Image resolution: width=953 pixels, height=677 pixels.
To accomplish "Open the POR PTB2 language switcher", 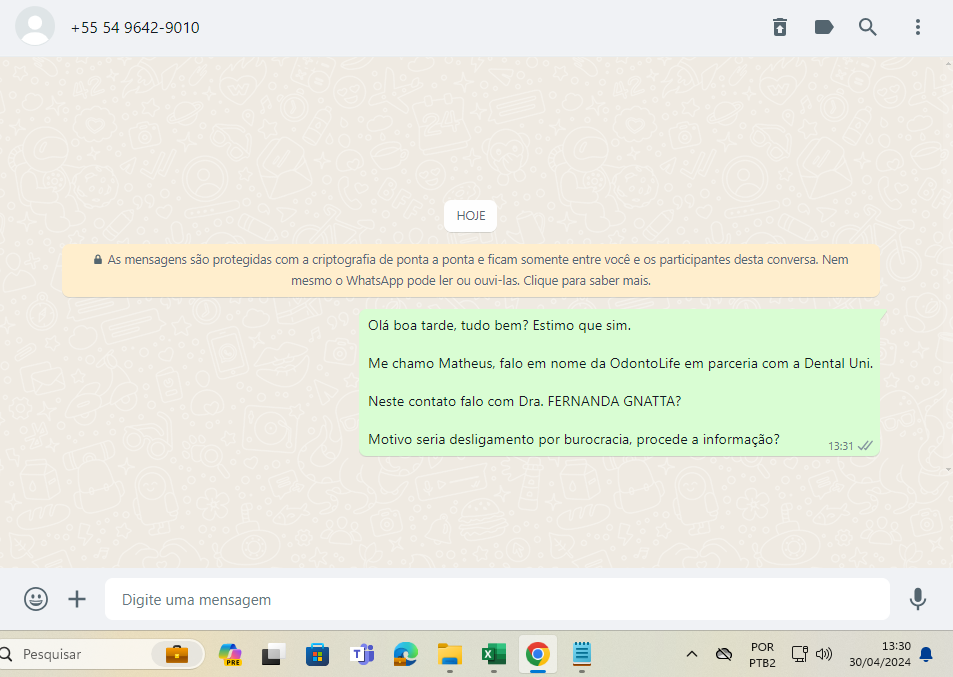I will coord(762,655).
